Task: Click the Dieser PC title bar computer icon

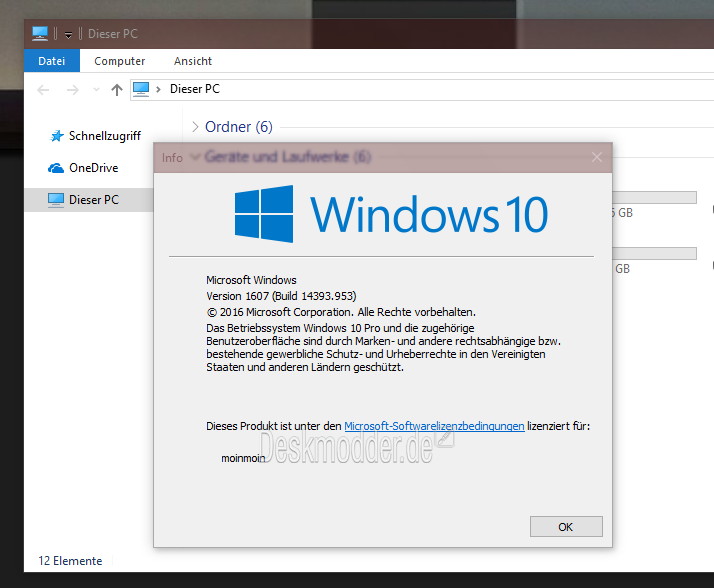Action: coord(40,34)
